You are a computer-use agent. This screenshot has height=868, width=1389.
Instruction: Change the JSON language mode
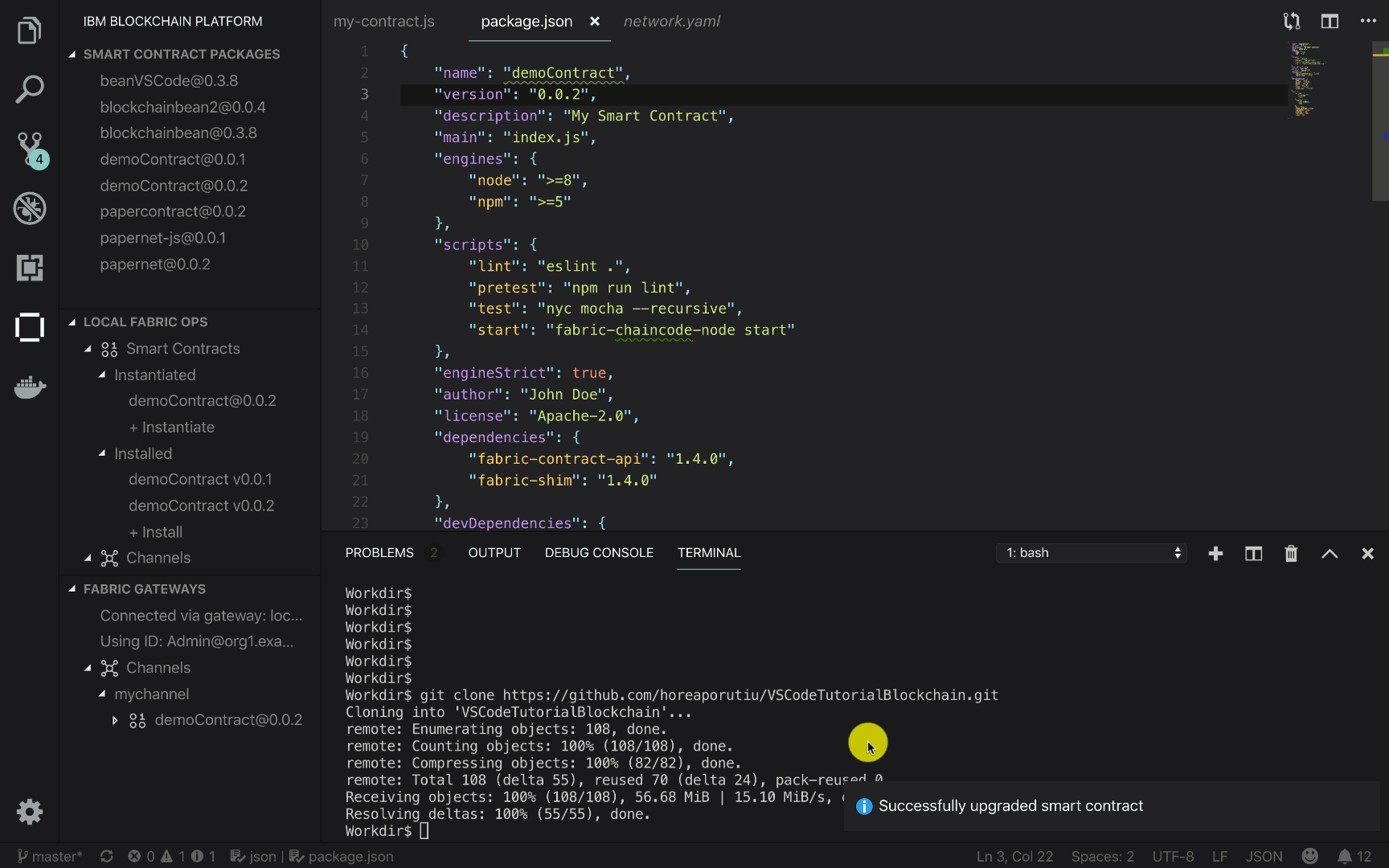pos(1264,856)
